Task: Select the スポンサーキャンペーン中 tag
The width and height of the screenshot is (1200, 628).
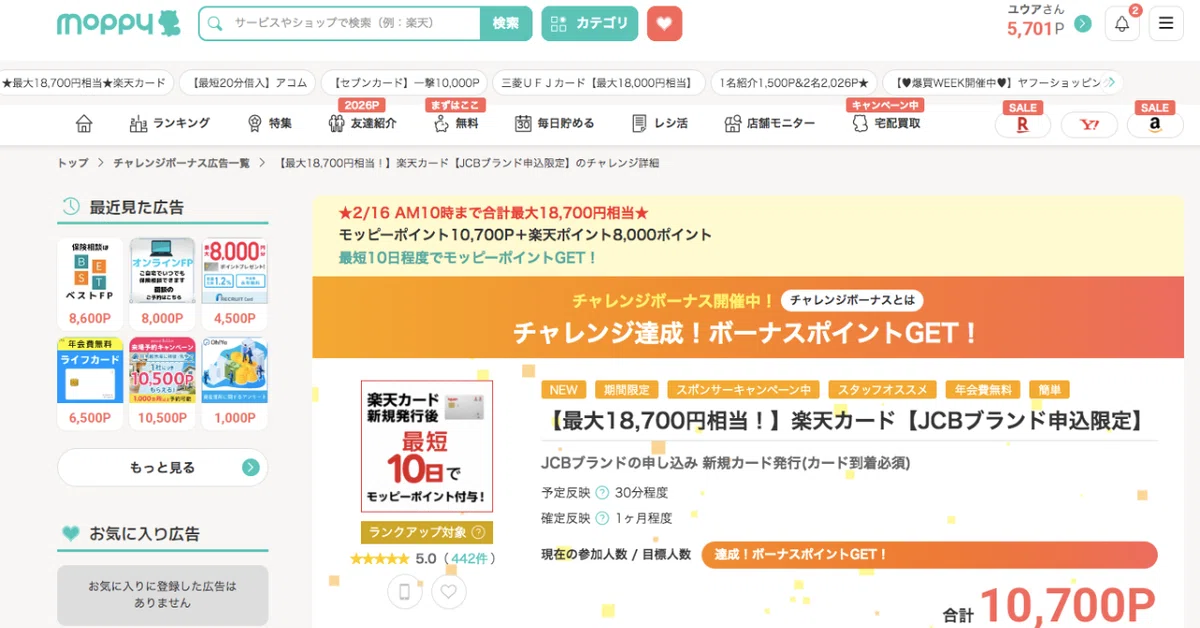Action: point(744,390)
